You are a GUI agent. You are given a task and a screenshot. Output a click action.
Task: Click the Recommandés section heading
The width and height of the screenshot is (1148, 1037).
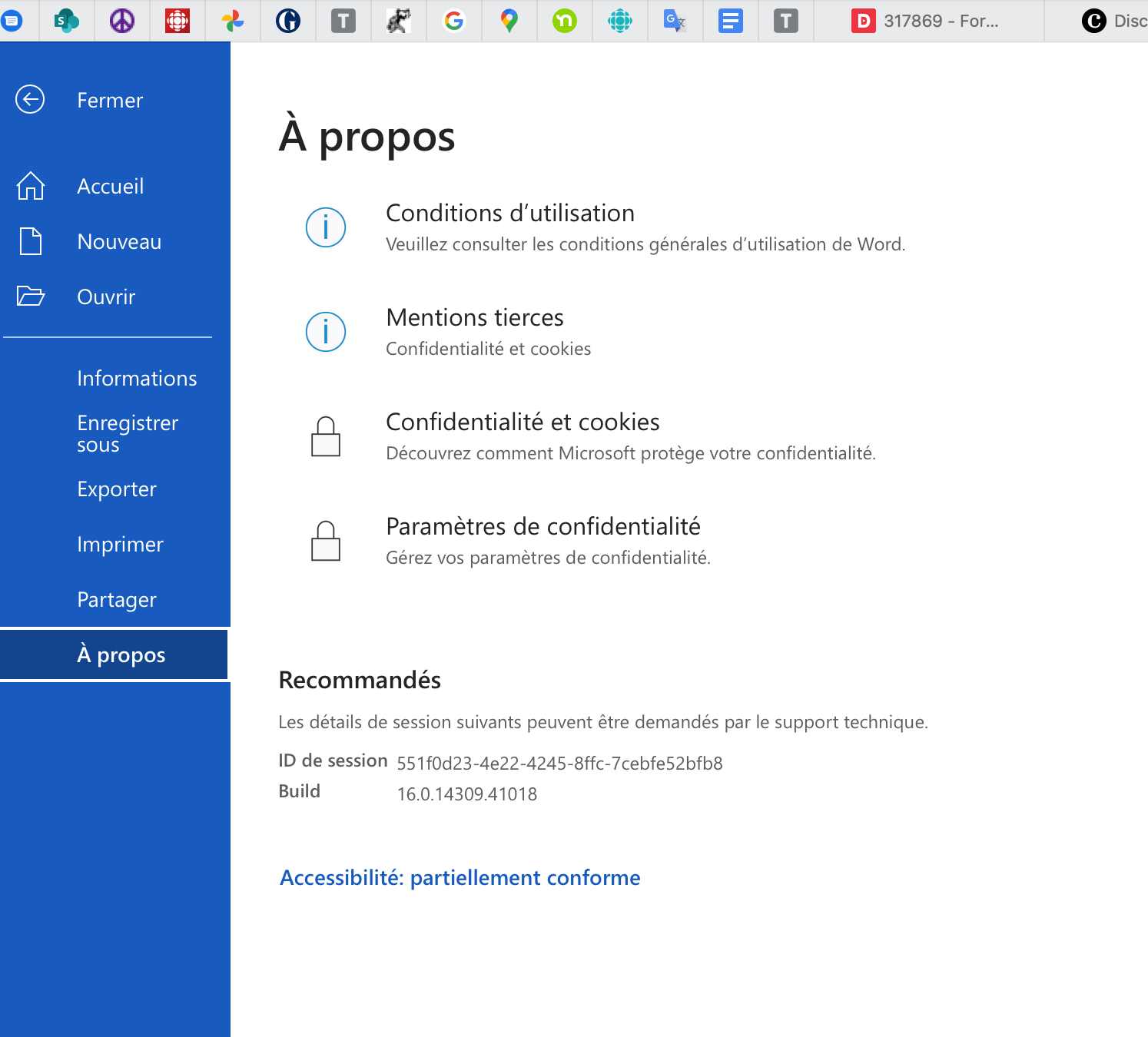[360, 680]
